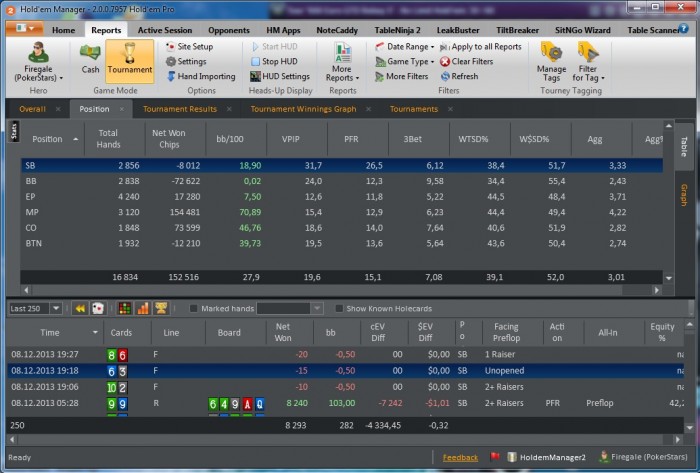700x473 pixels.
Task: Select the hand from 08.12.2013 05:28
Action: [345, 403]
